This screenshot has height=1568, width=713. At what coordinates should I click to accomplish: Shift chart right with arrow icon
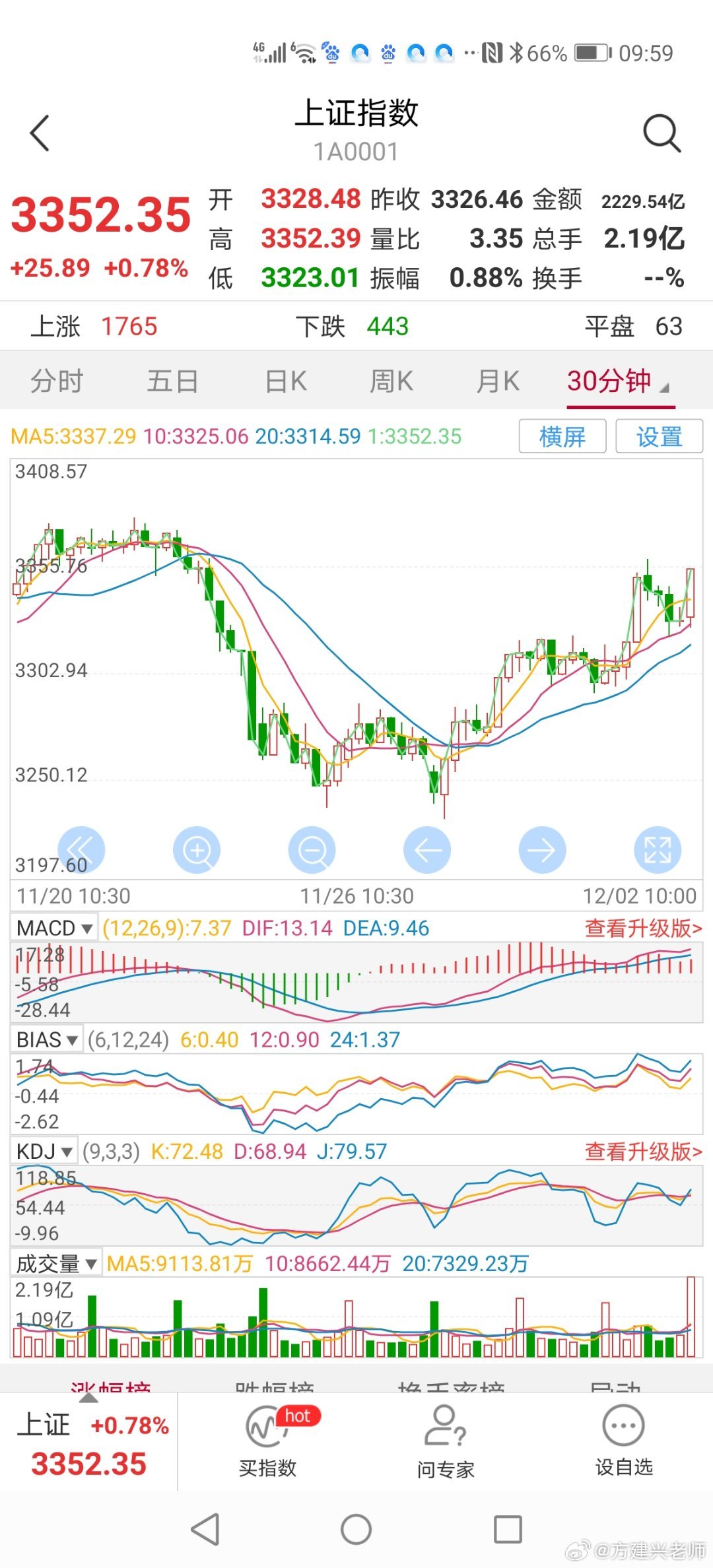click(542, 850)
